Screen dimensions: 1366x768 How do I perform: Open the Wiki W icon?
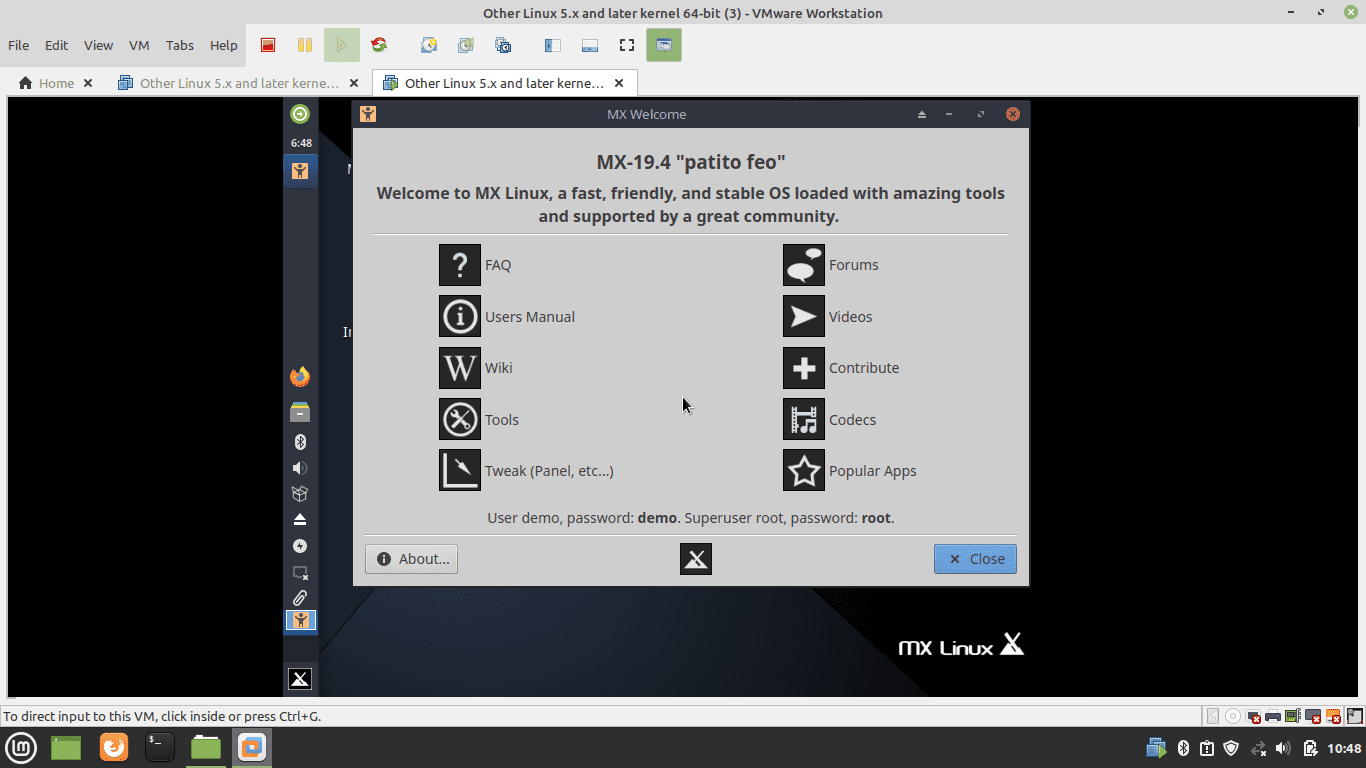460,368
